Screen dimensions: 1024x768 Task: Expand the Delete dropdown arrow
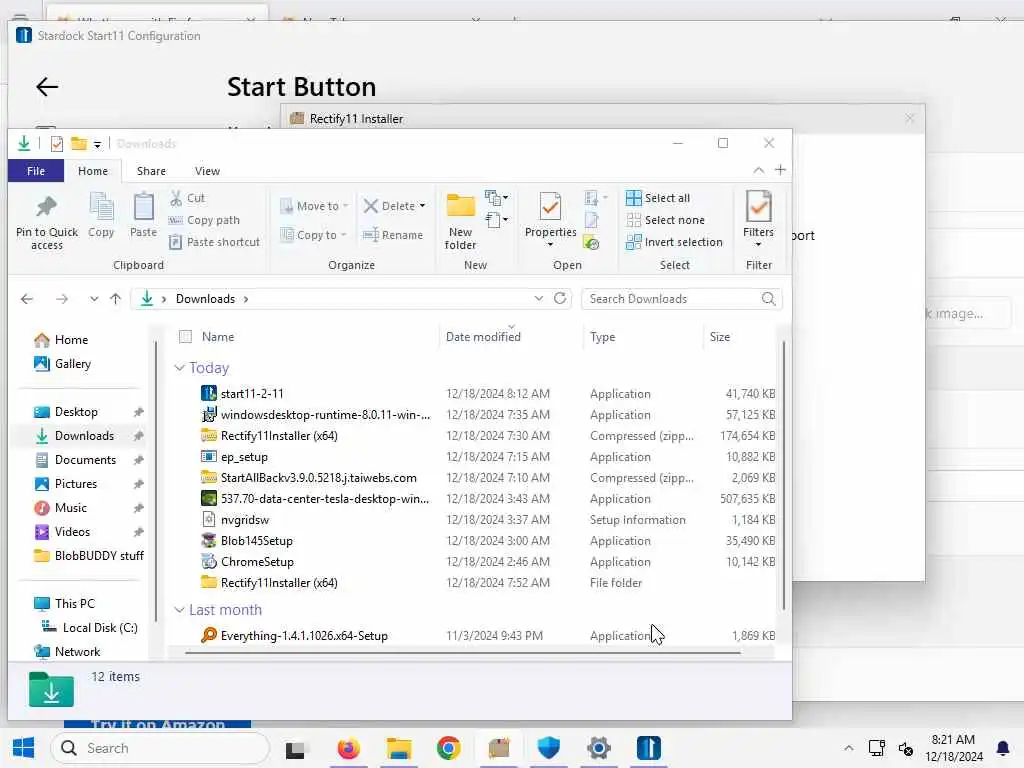[x=423, y=206]
